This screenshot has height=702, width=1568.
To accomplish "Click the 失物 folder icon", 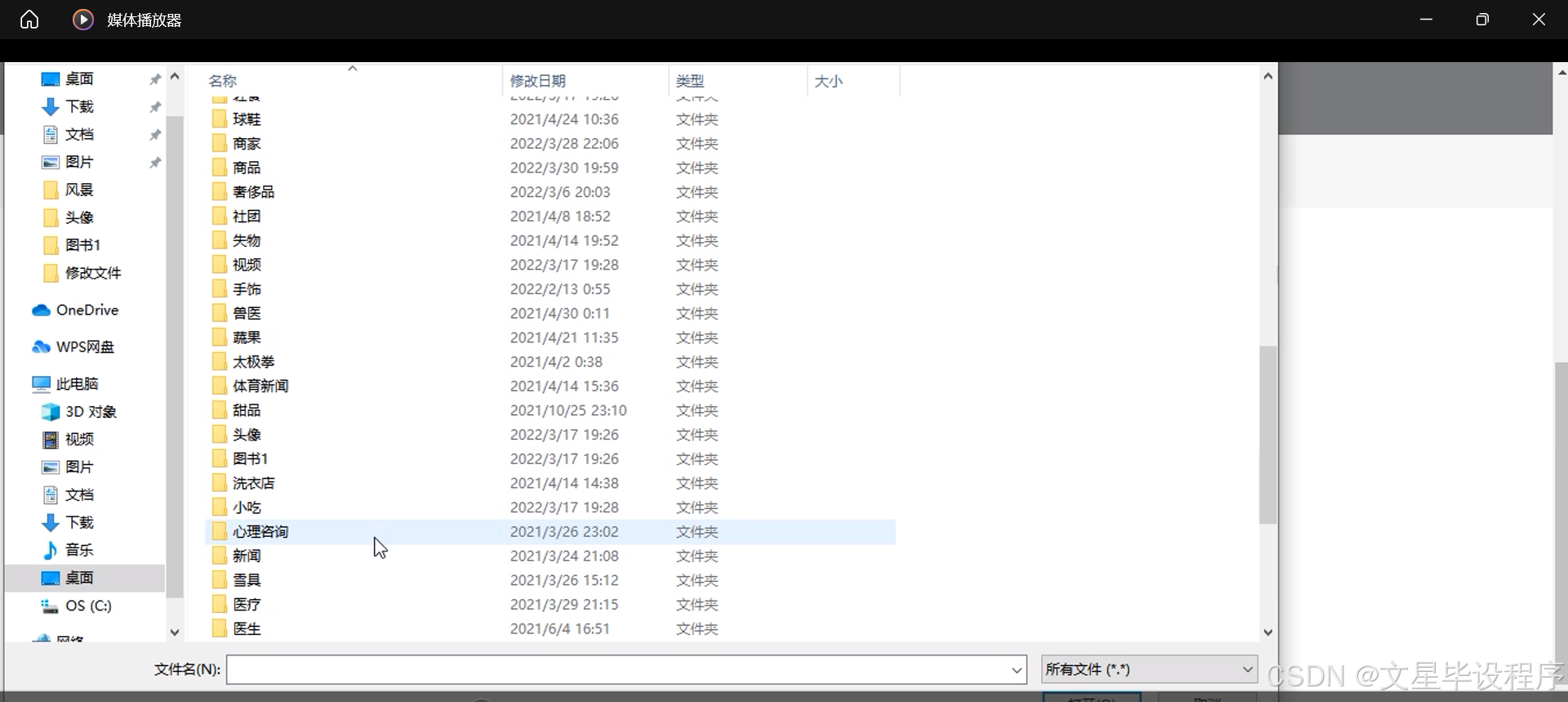I will pyautogui.click(x=219, y=240).
